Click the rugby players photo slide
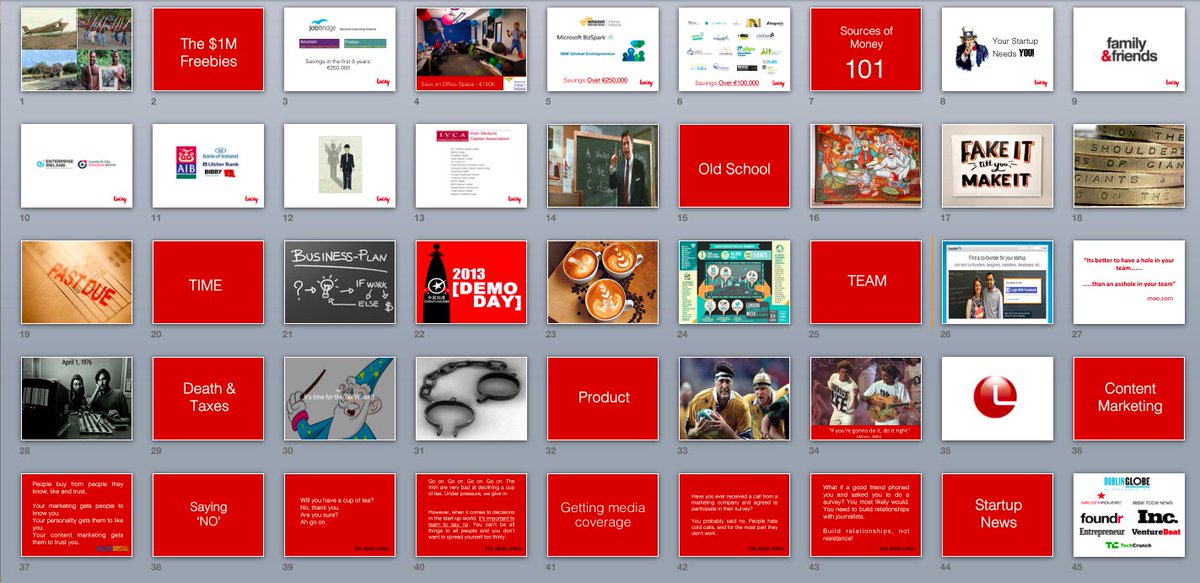The height and width of the screenshot is (583, 1200). (x=734, y=398)
